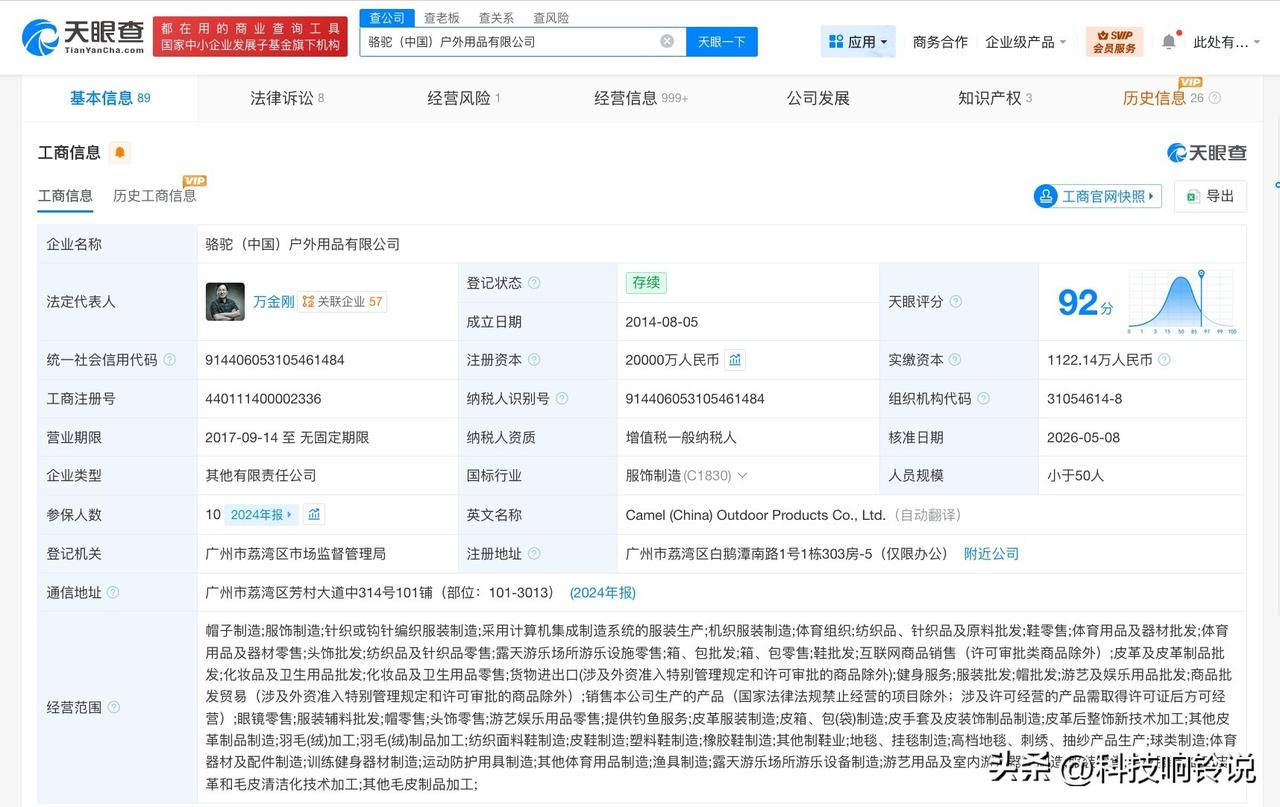This screenshot has height=807, width=1280.
Task: Select the 公司发展 tab
Action: (x=818, y=98)
